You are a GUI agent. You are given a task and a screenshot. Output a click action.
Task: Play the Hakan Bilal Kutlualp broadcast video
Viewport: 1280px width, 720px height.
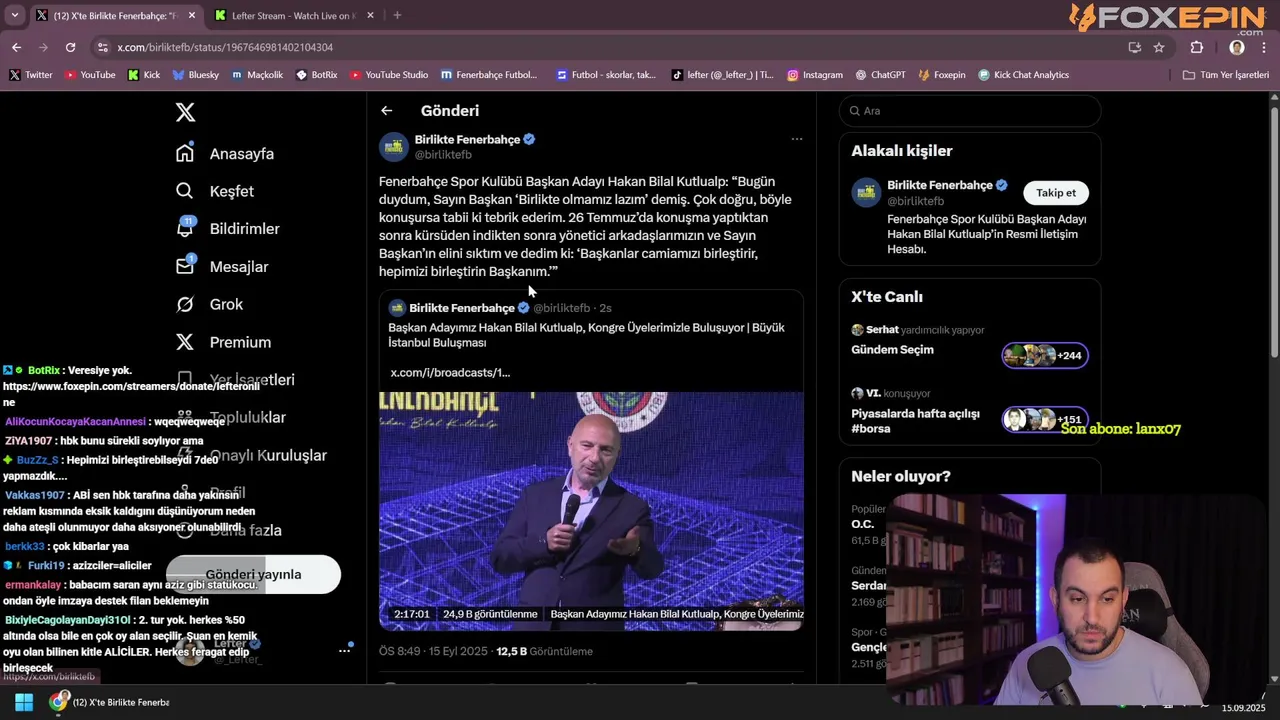pyautogui.click(x=591, y=510)
